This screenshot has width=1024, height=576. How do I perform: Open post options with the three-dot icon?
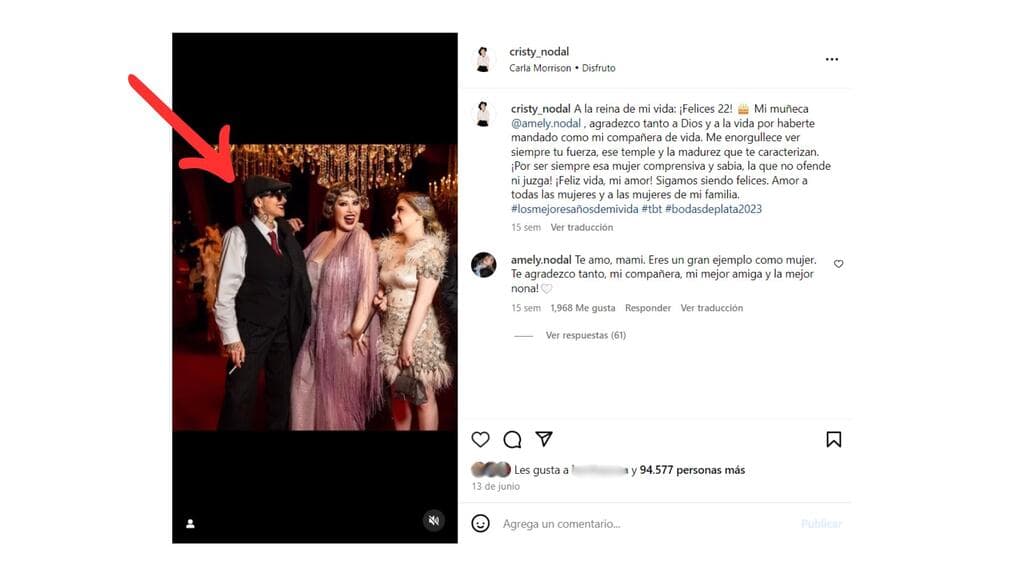click(831, 58)
